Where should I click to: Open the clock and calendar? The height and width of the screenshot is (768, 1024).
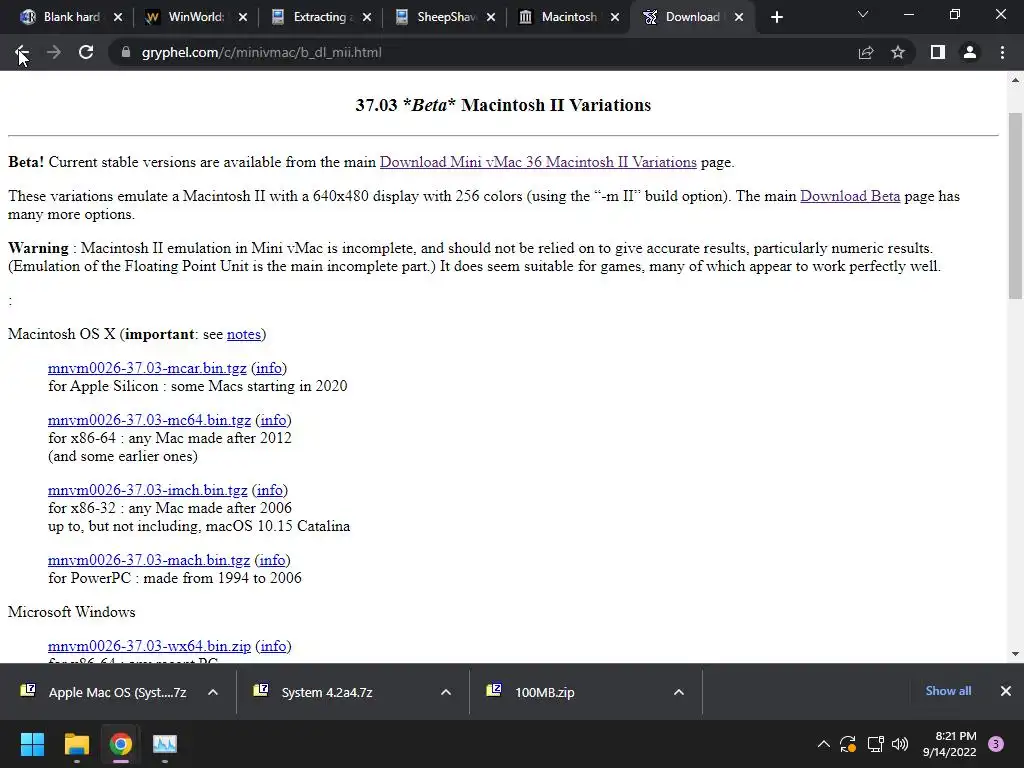pyautogui.click(x=950, y=744)
